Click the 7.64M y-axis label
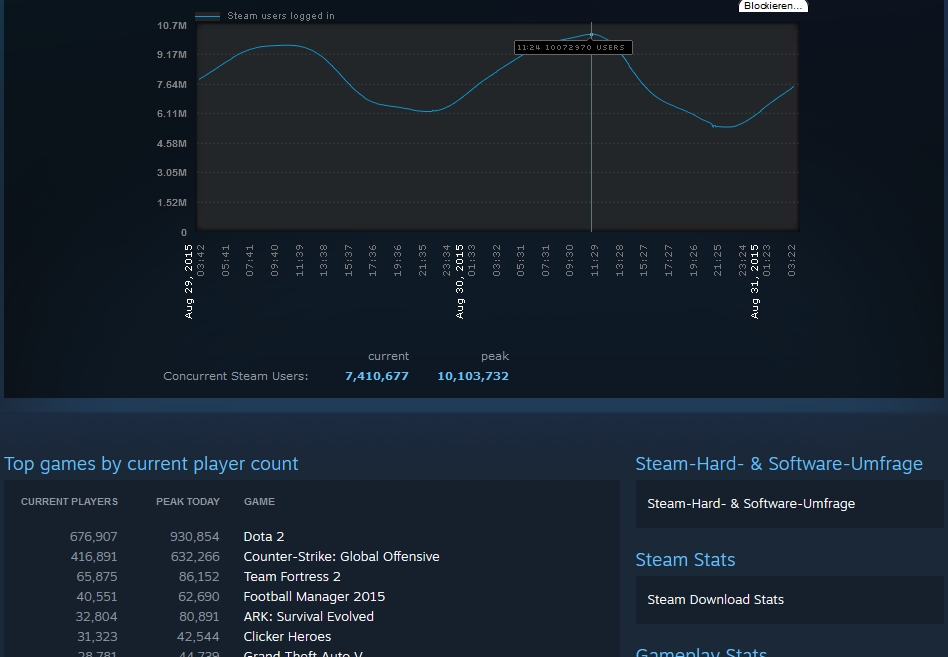 coord(172,85)
